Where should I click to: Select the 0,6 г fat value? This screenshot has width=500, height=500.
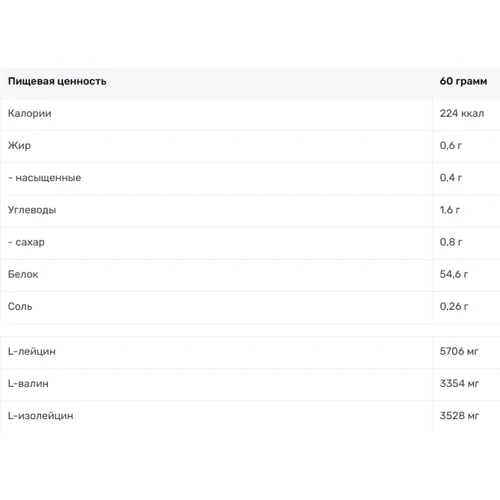click(451, 145)
